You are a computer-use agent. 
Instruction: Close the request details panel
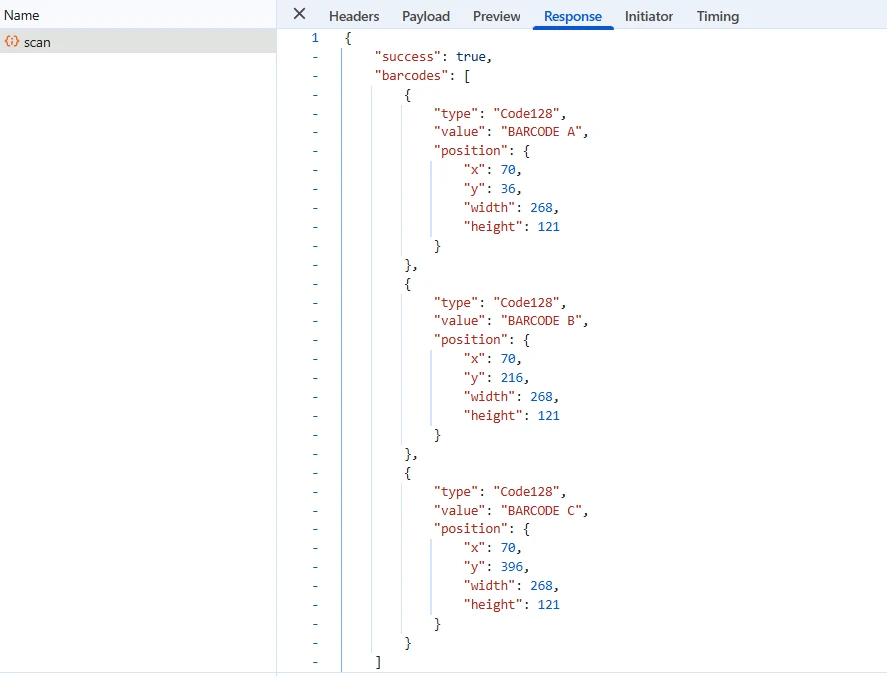pos(299,14)
